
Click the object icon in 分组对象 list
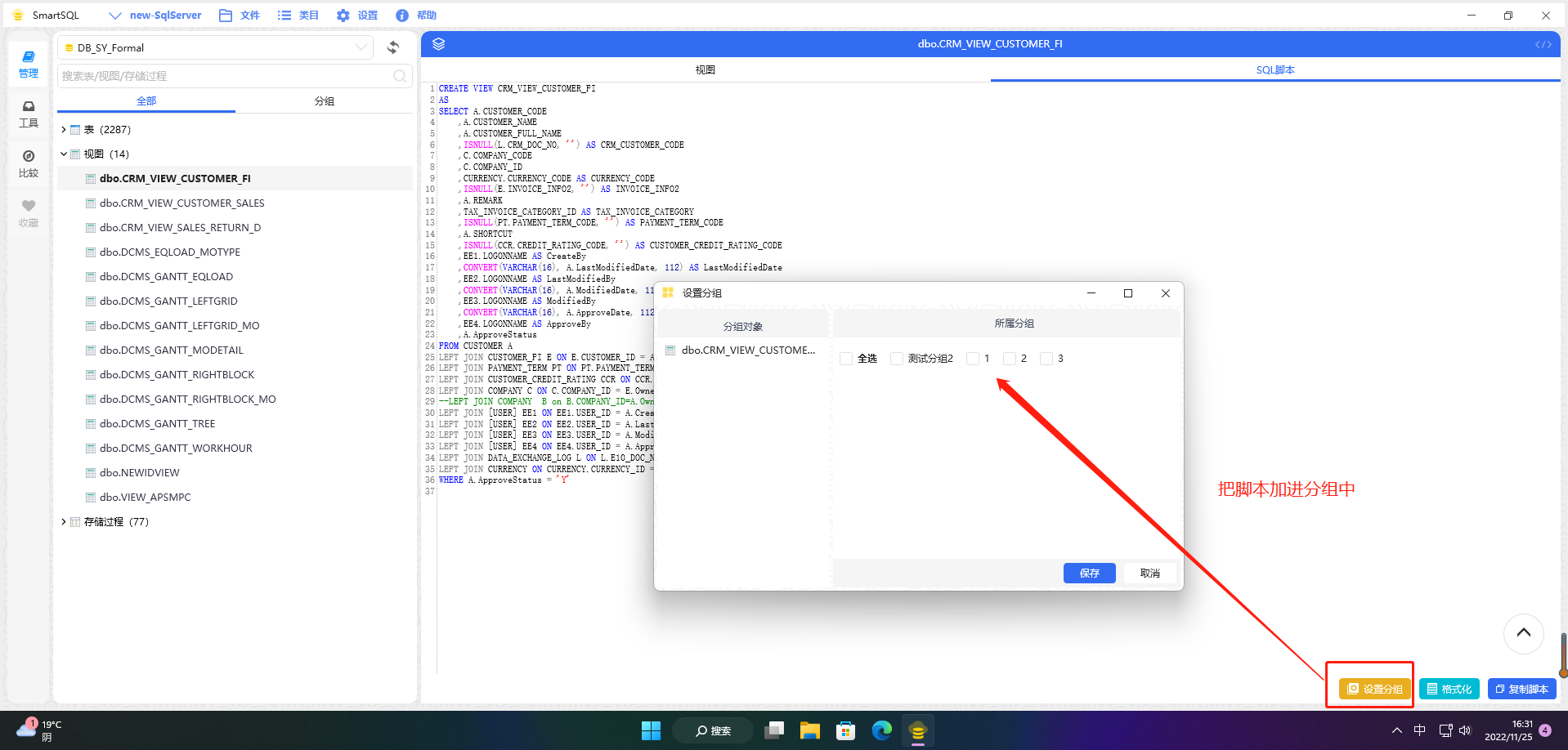[x=670, y=350]
